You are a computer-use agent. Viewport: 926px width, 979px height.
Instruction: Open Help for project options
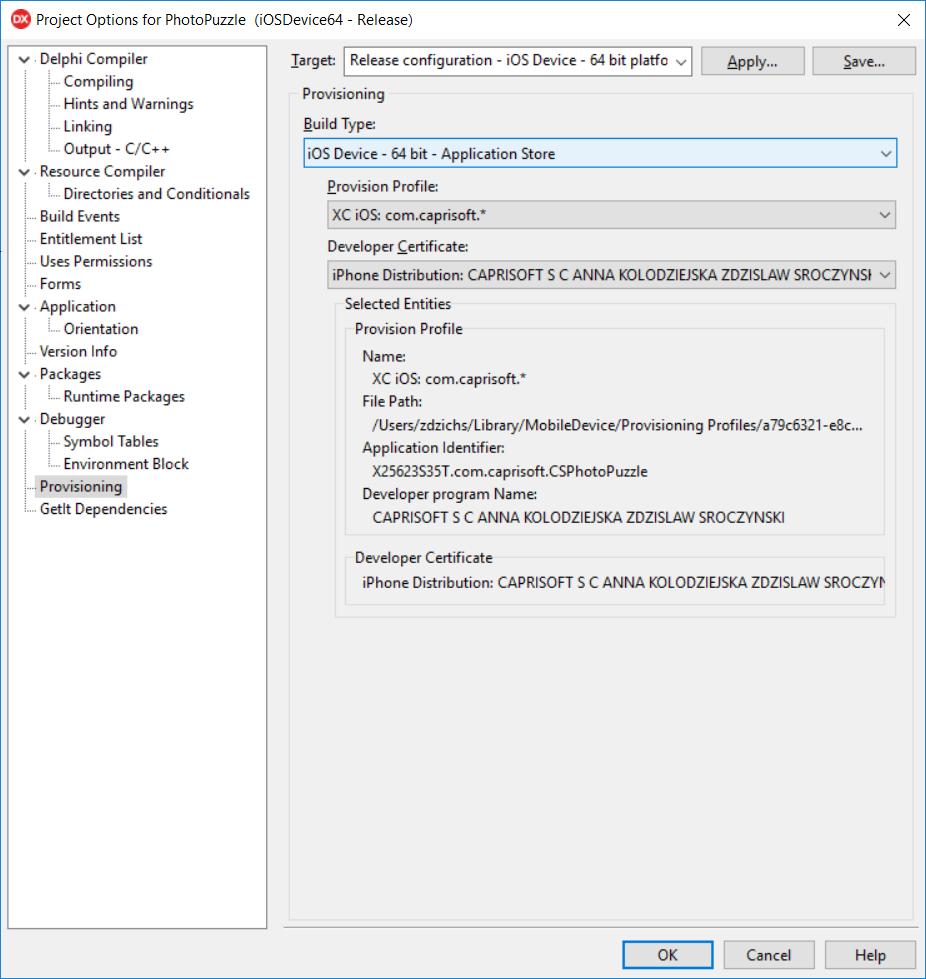pos(870,955)
